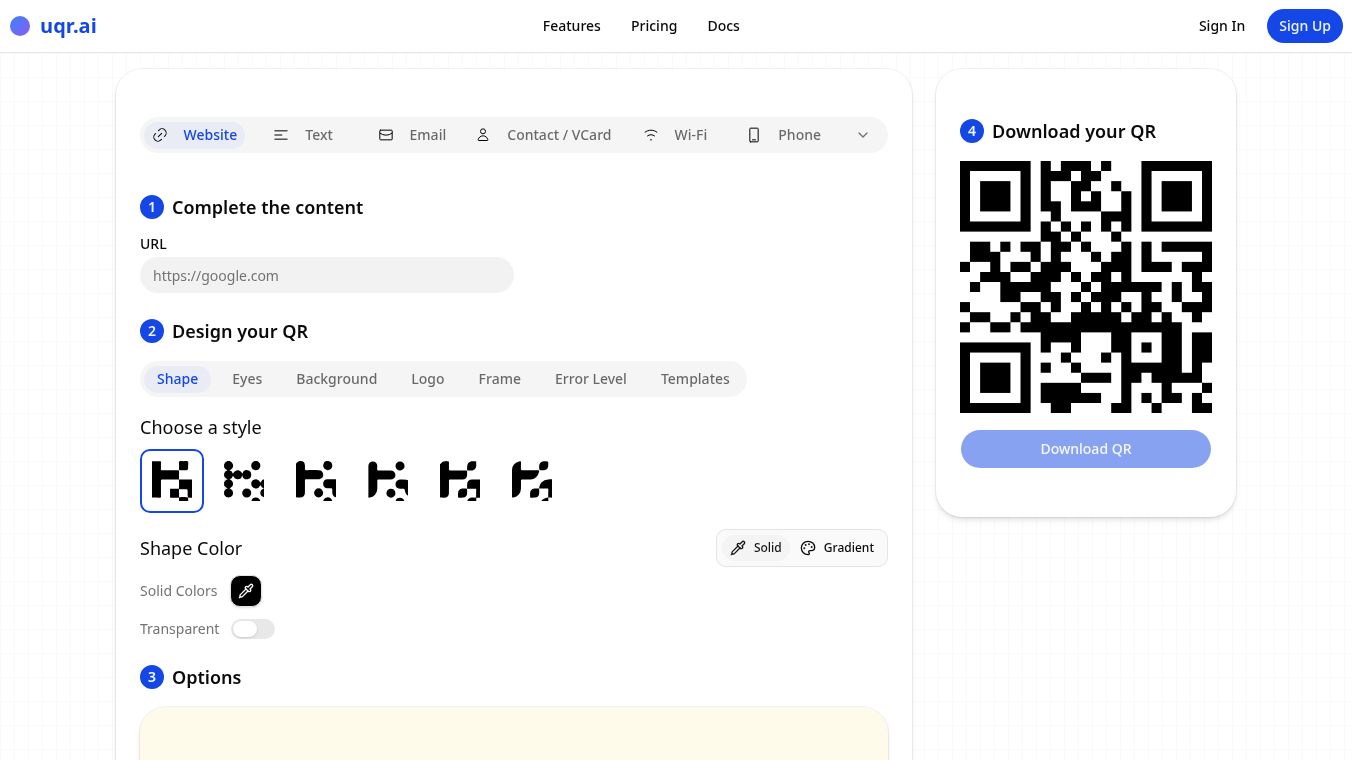
Task: Click the uqr.ai logo circle icon
Action: point(20,26)
